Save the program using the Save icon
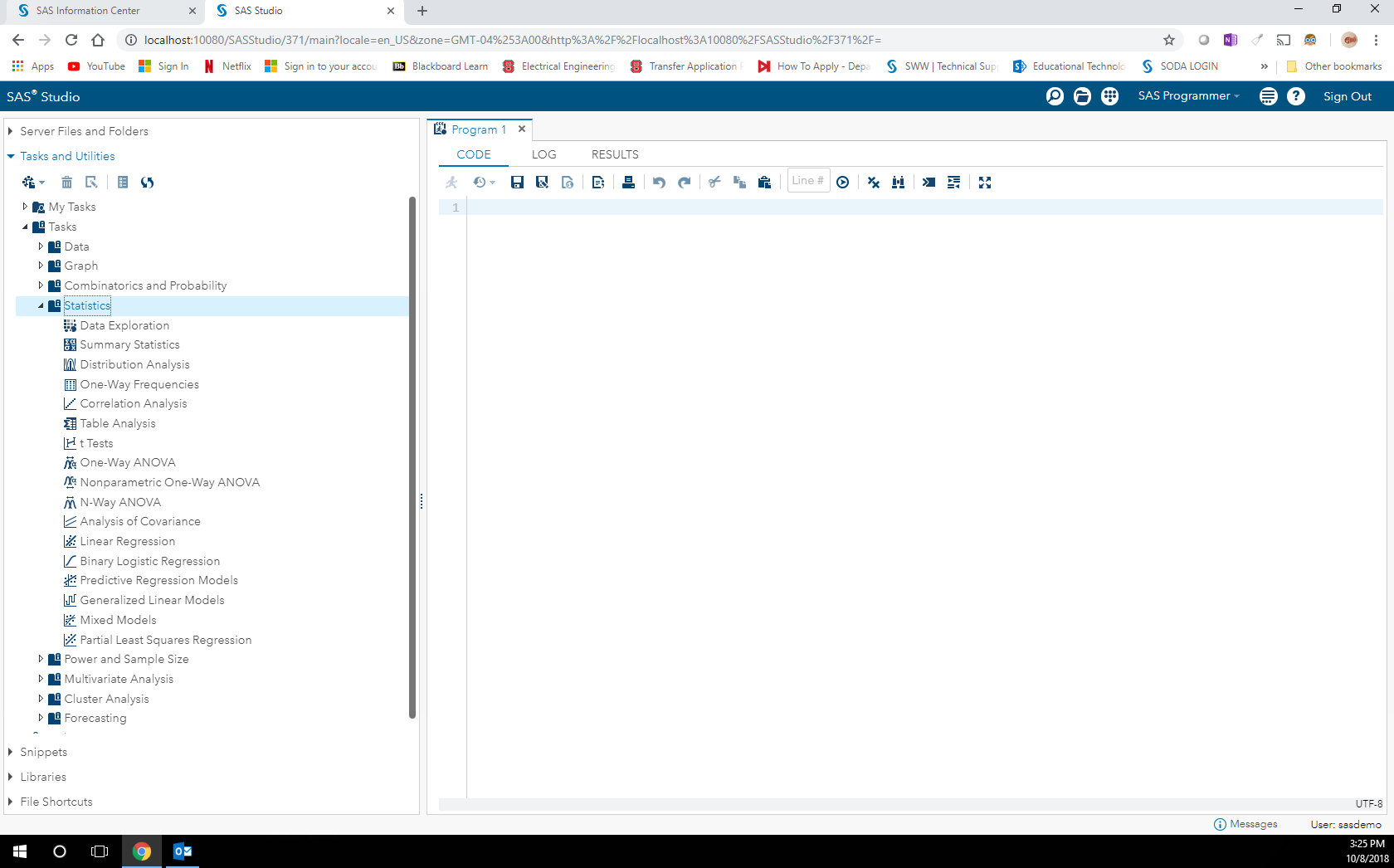This screenshot has width=1394, height=868. [517, 182]
